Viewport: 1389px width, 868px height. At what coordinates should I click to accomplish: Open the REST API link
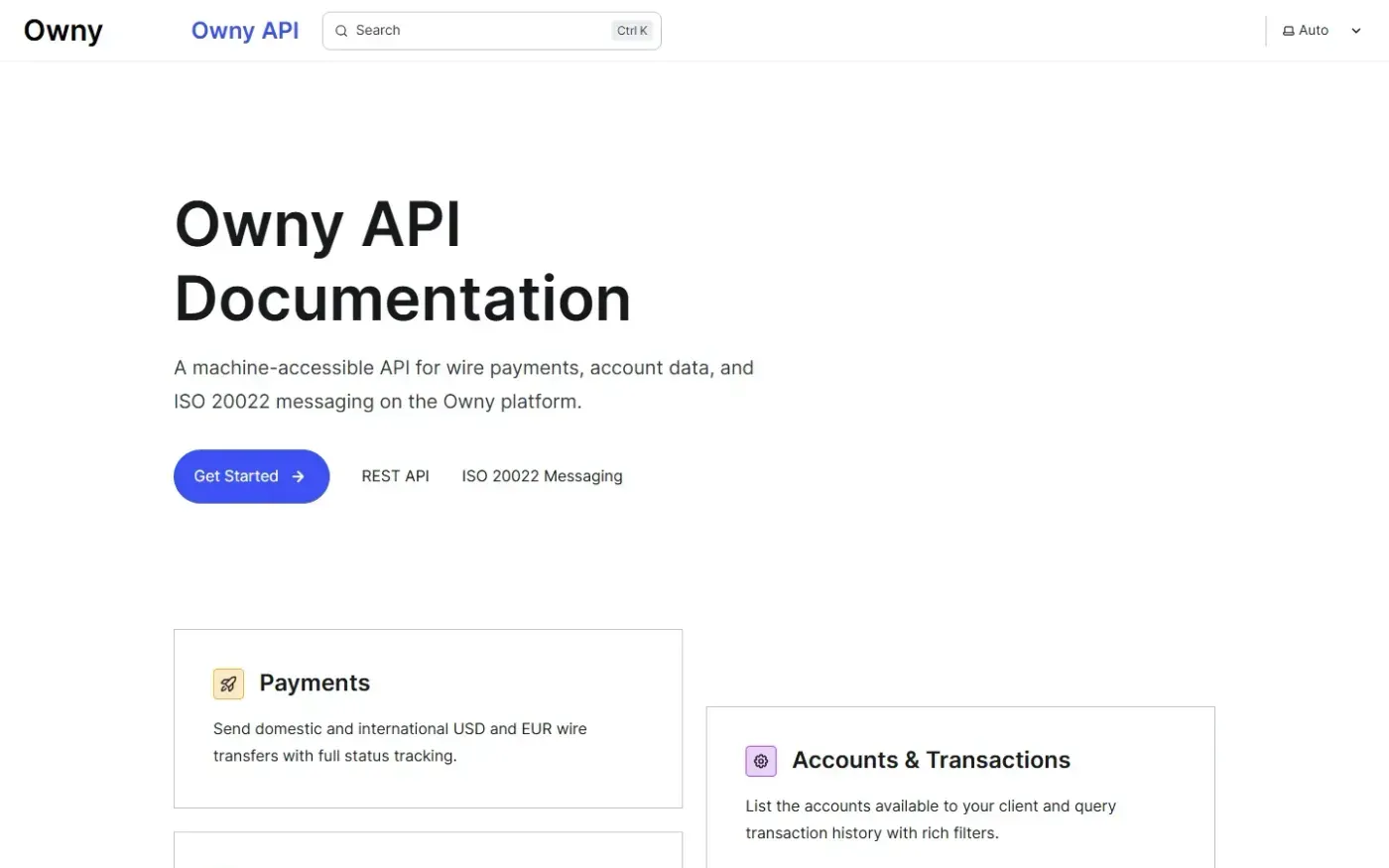coord(395,476)
